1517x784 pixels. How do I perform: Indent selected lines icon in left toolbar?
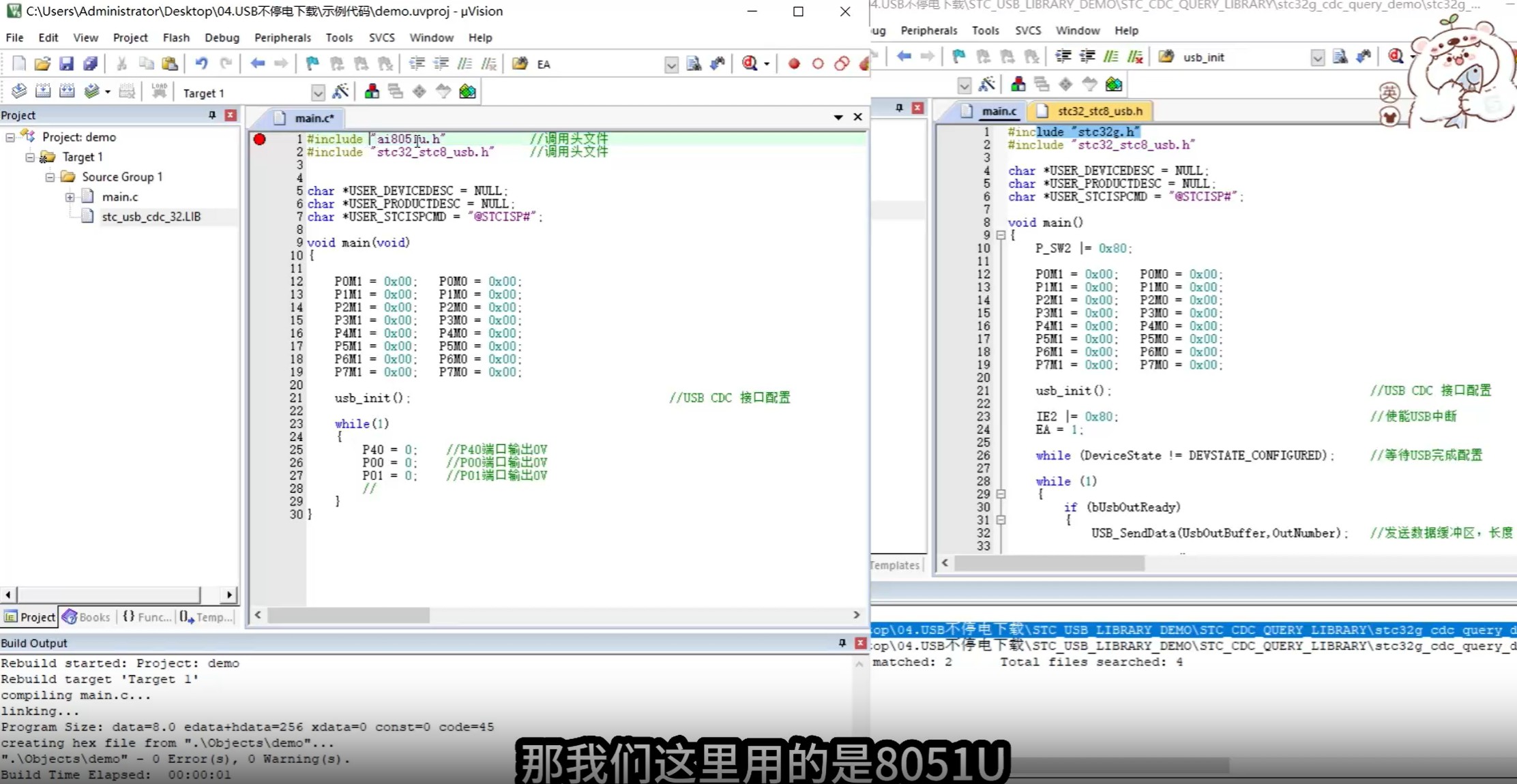point(417,63)
